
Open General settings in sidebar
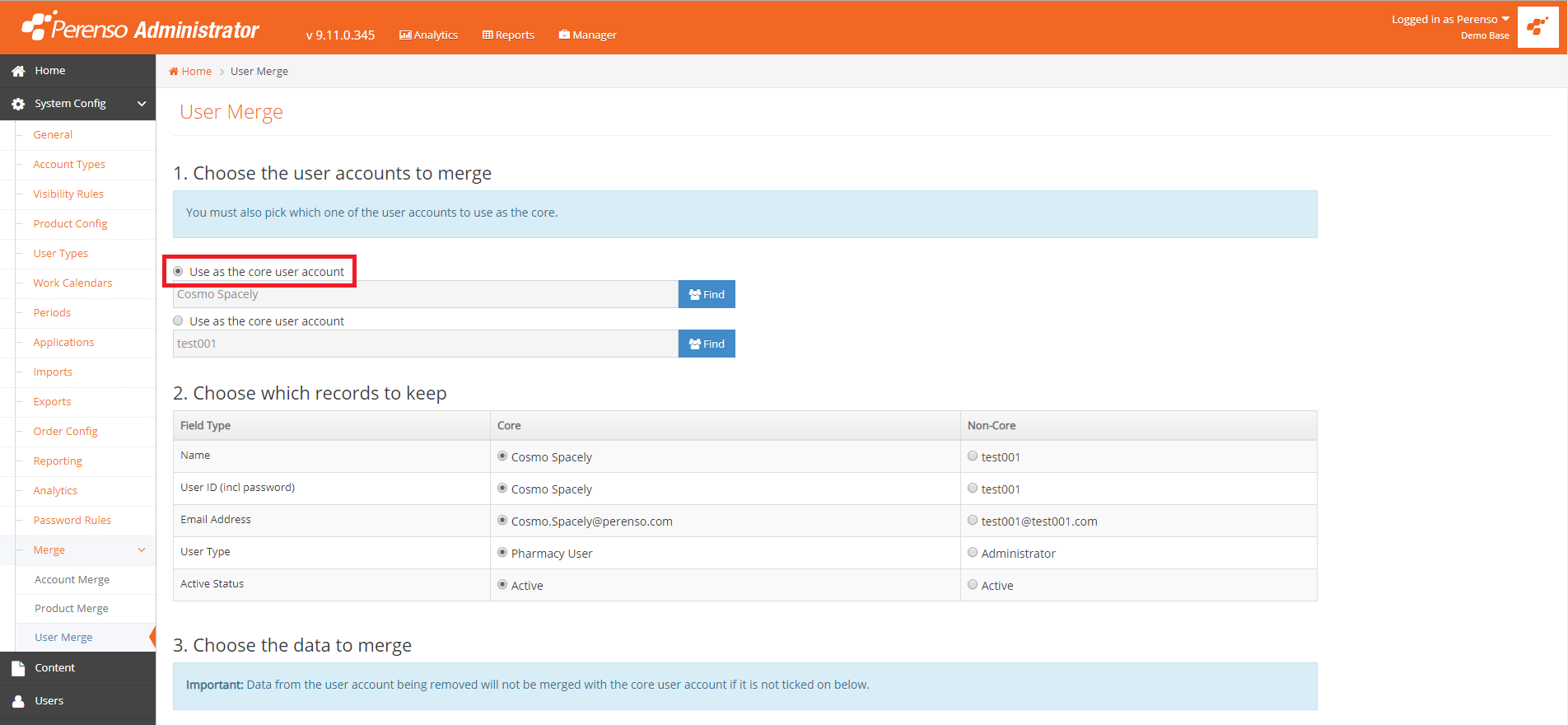pyautogui.click(x=53, y=134)
